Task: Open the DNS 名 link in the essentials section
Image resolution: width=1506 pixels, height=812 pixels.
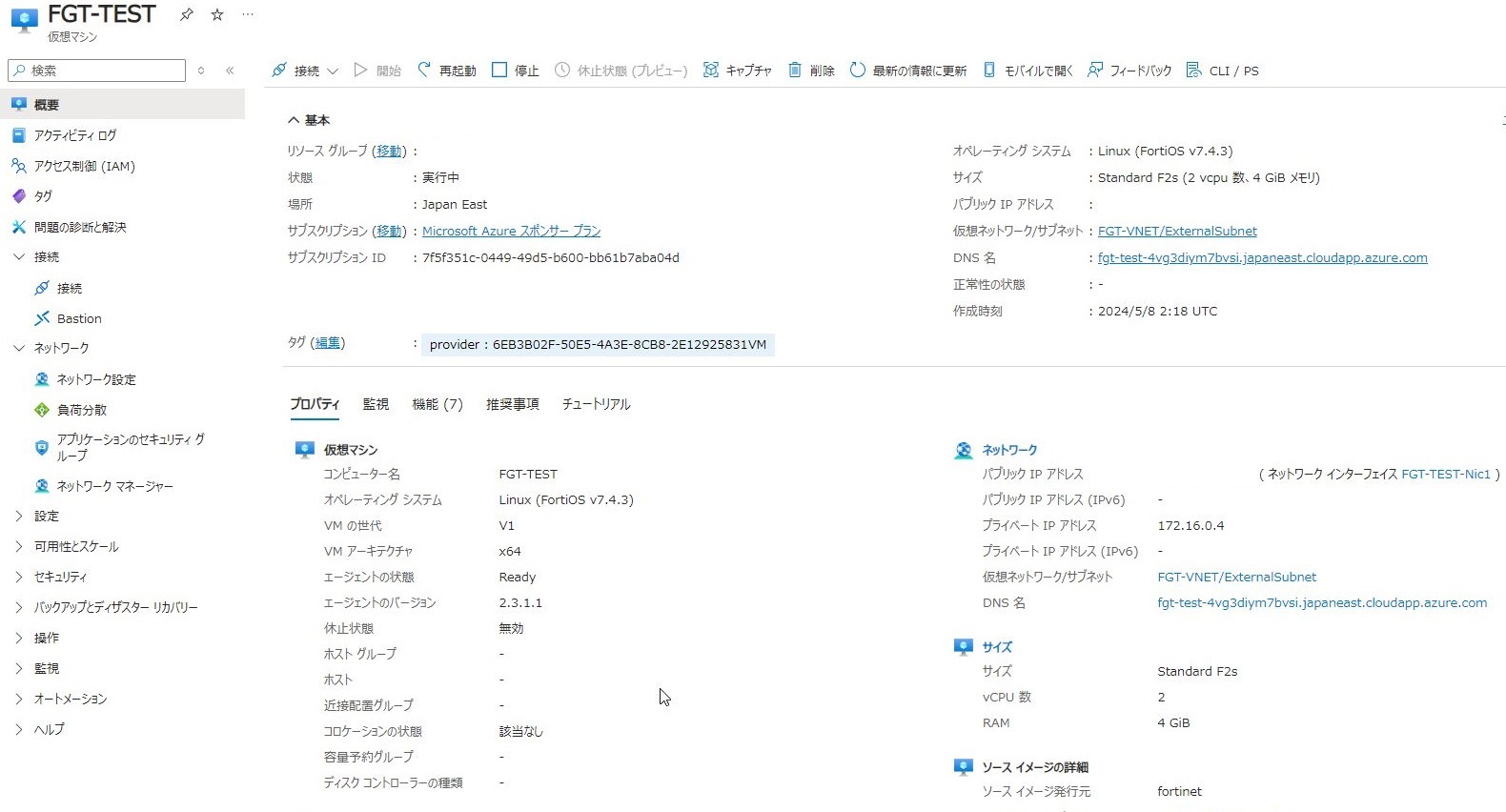Action: click(1263, 258)
